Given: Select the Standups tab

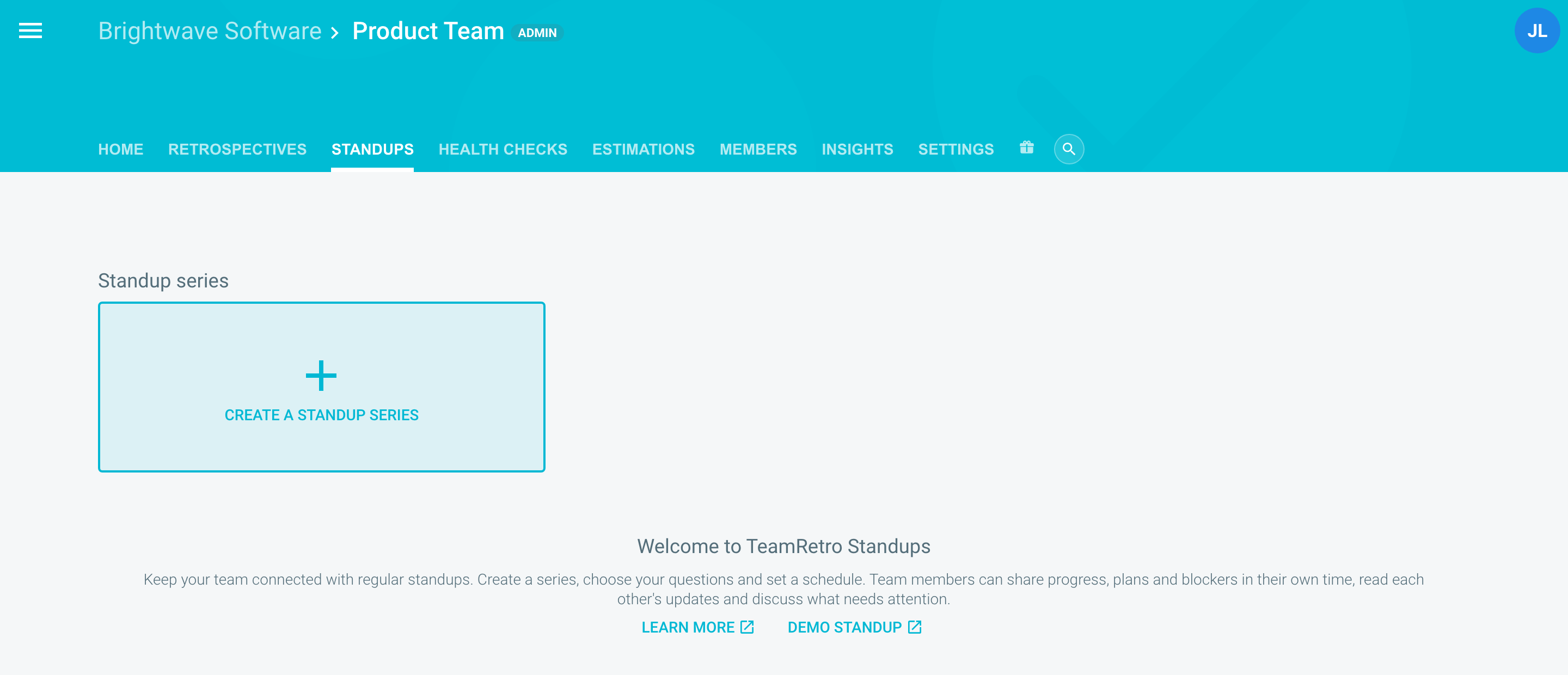Looking at the screenshot, I should click(372, 150).
